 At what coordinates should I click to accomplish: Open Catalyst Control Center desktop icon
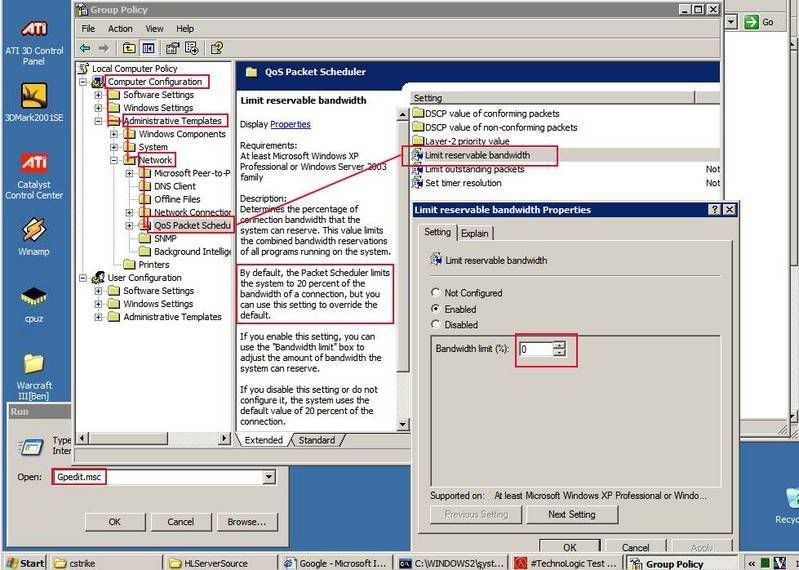tap(34, 163)
